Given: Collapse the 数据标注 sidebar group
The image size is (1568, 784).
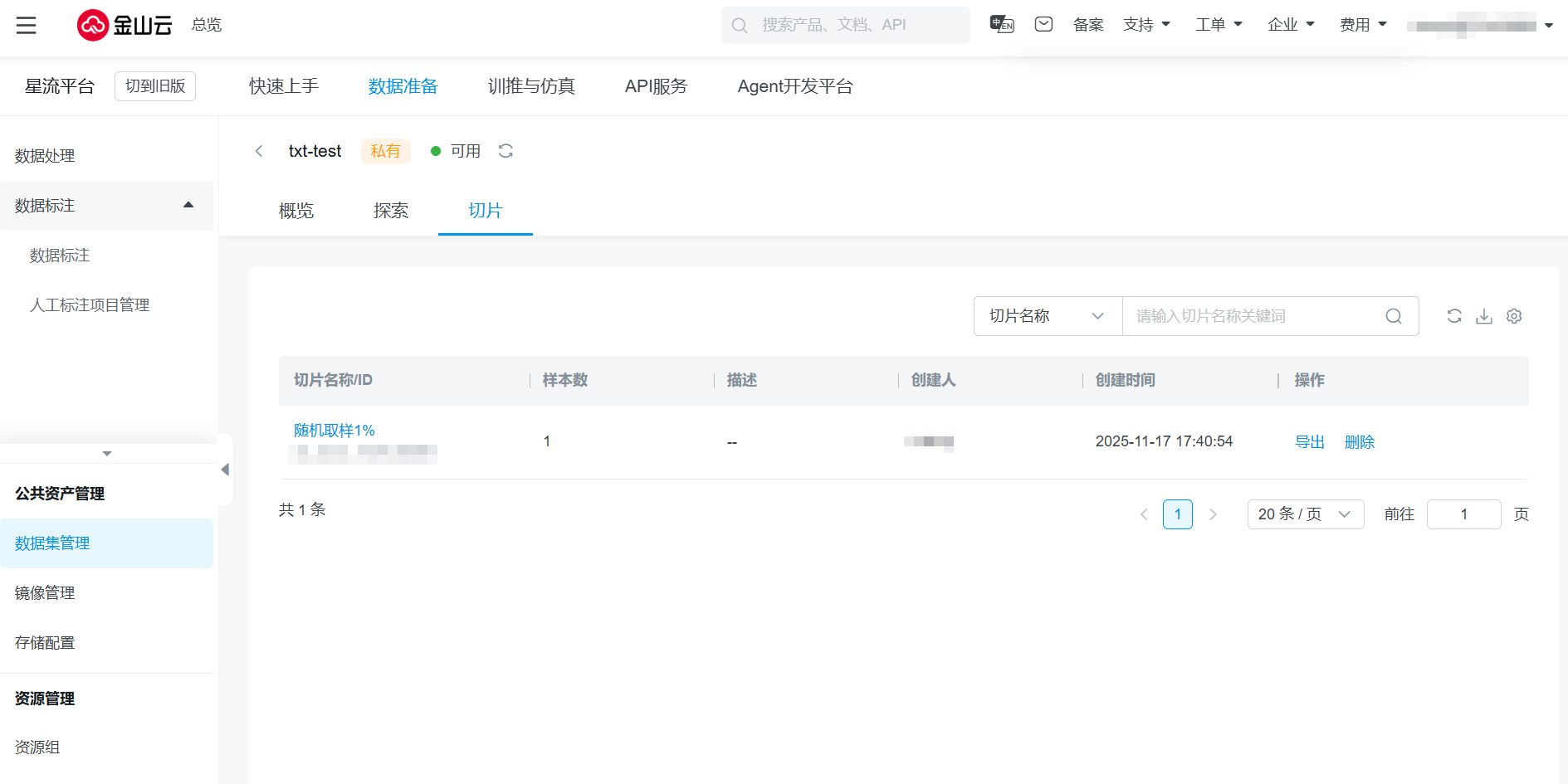Looking at the screenshot, I should pos(188,205).
